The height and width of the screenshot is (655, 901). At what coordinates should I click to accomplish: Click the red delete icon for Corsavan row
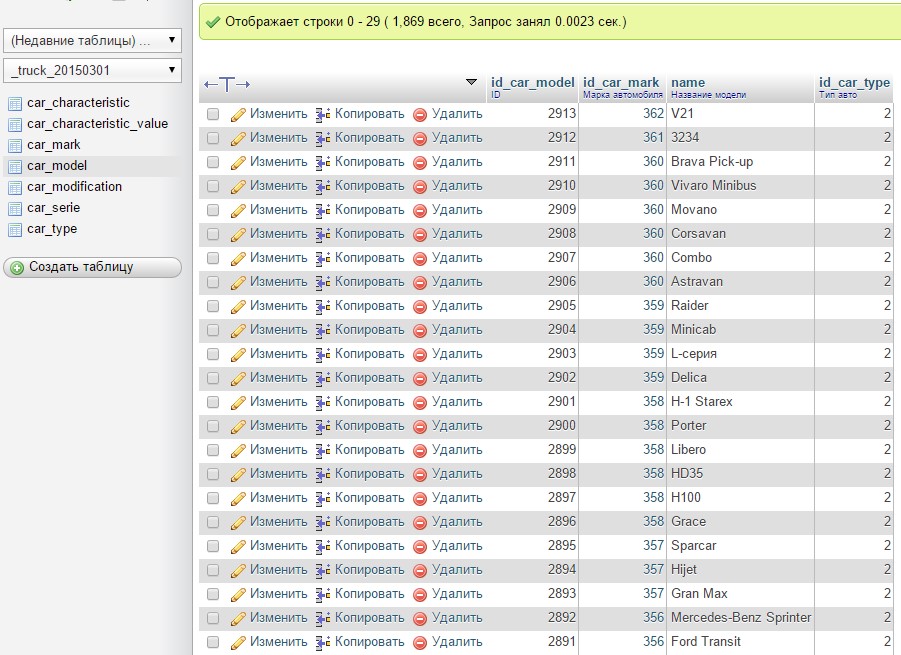tap(420, 234)
